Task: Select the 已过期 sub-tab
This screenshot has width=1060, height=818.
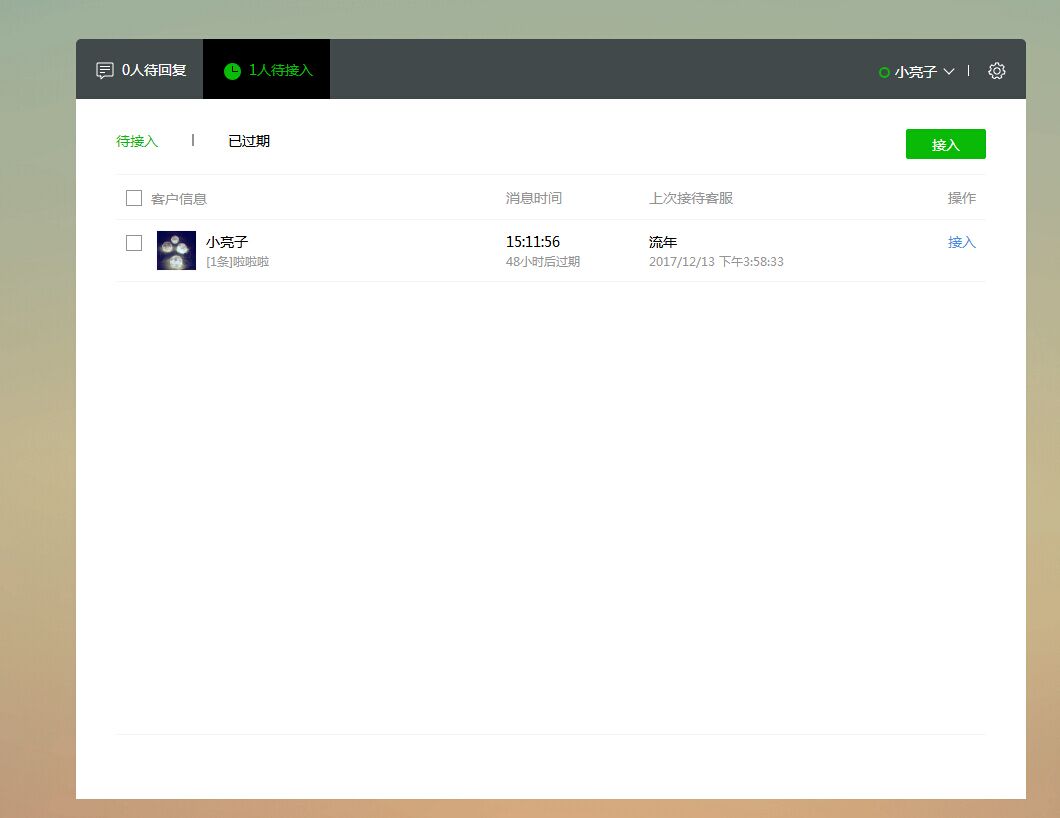Action: (x=249, y=141)
